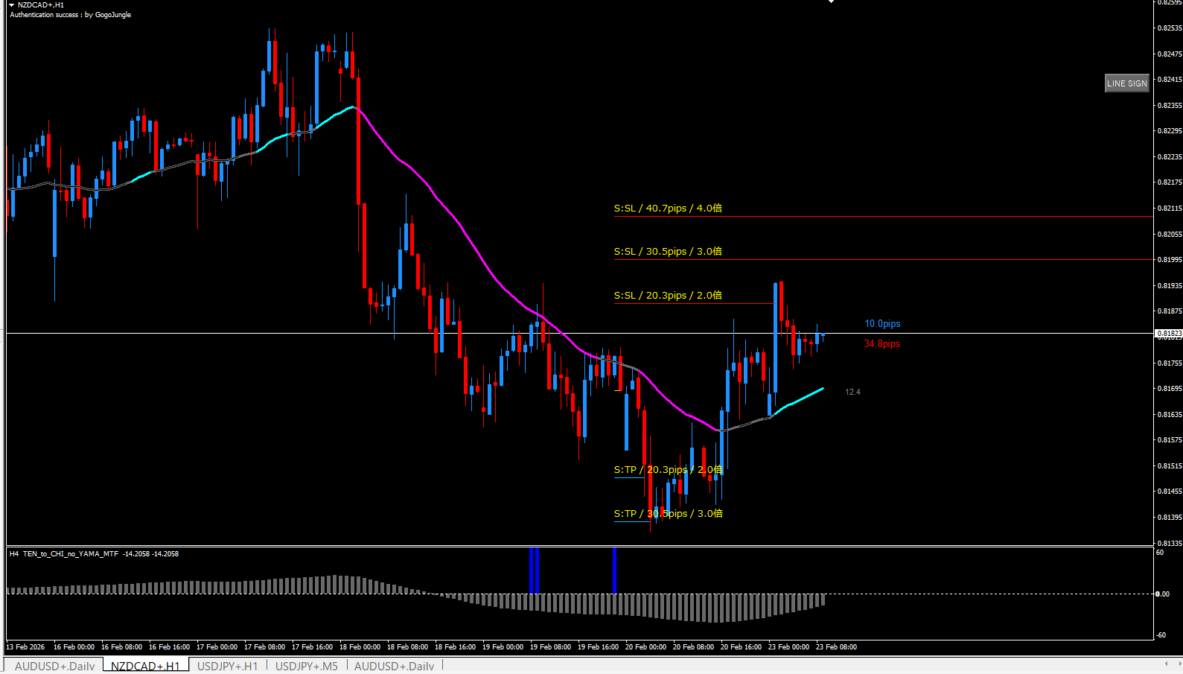This screenshot has height=674, width=1183.
Task: Select the S:SL / 40.7pips / 4.0倍 label
Action: pos(667,209)
